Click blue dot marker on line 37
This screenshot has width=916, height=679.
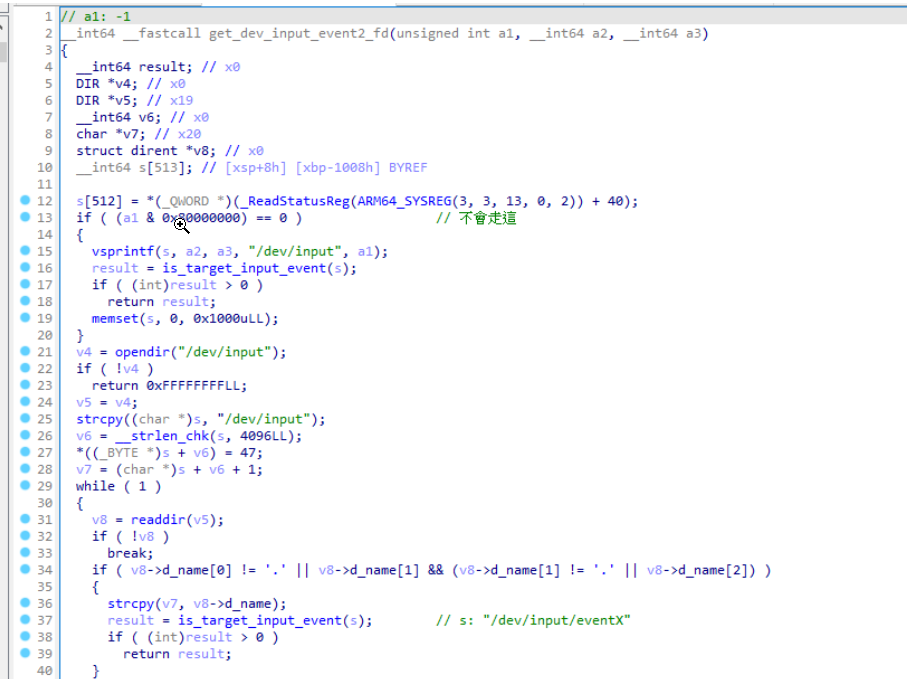coord(25,619)
